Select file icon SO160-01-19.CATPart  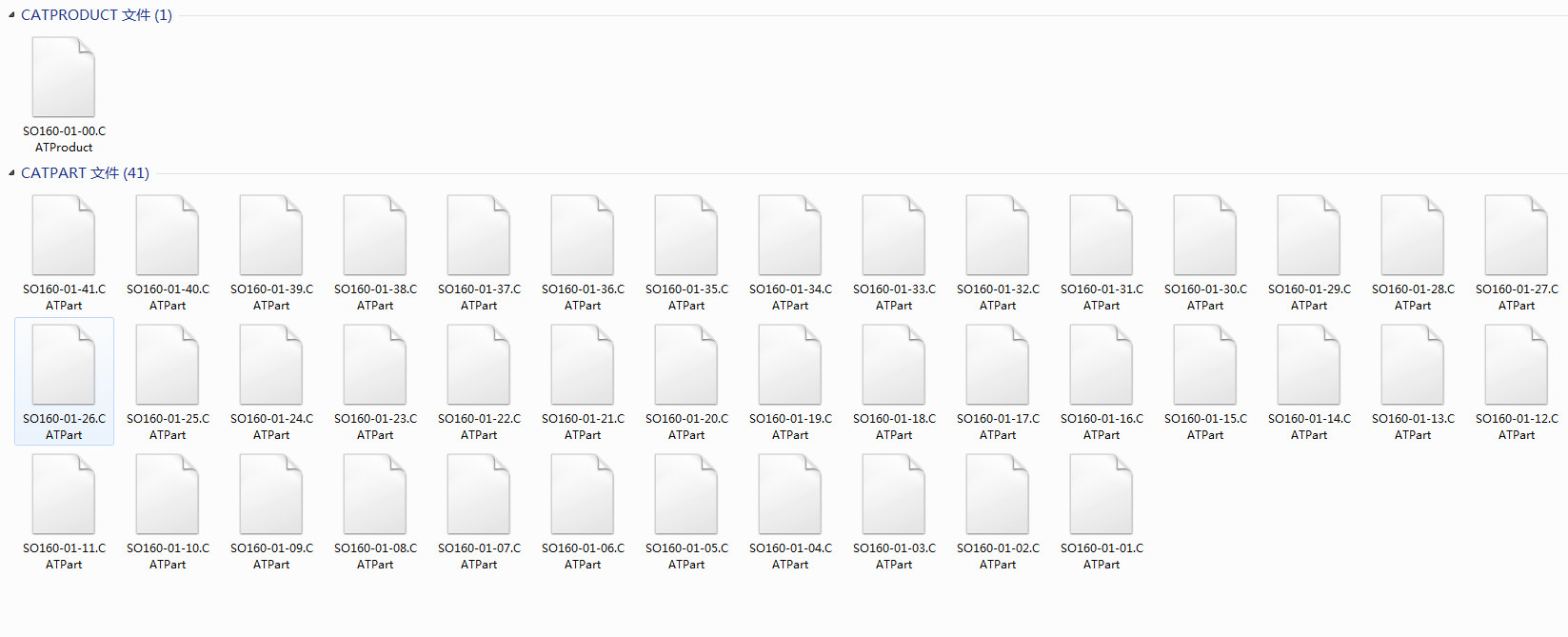pyautogui.click(x=790, y=365)
